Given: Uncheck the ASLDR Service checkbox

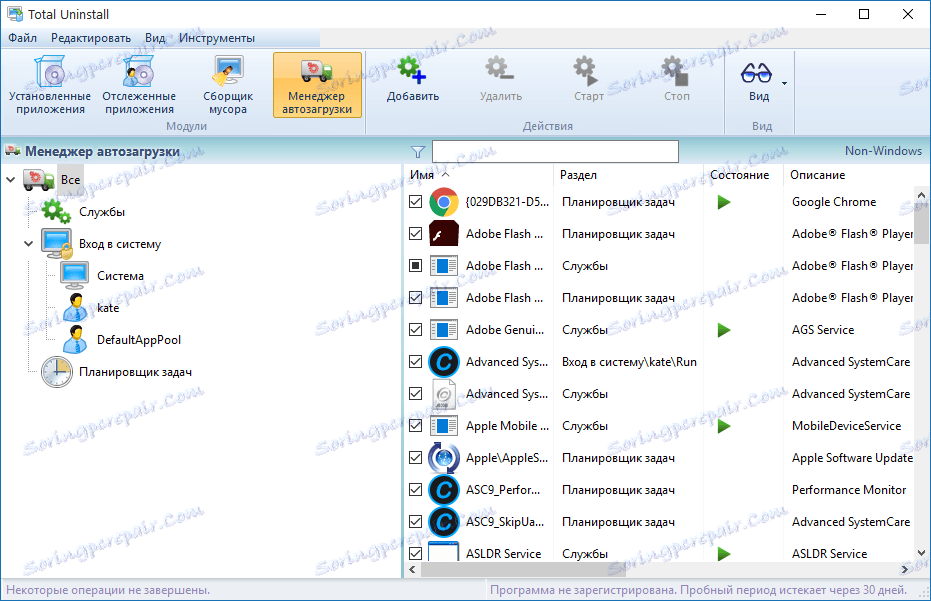Looking at the screenshot, I should pos(416,553).
